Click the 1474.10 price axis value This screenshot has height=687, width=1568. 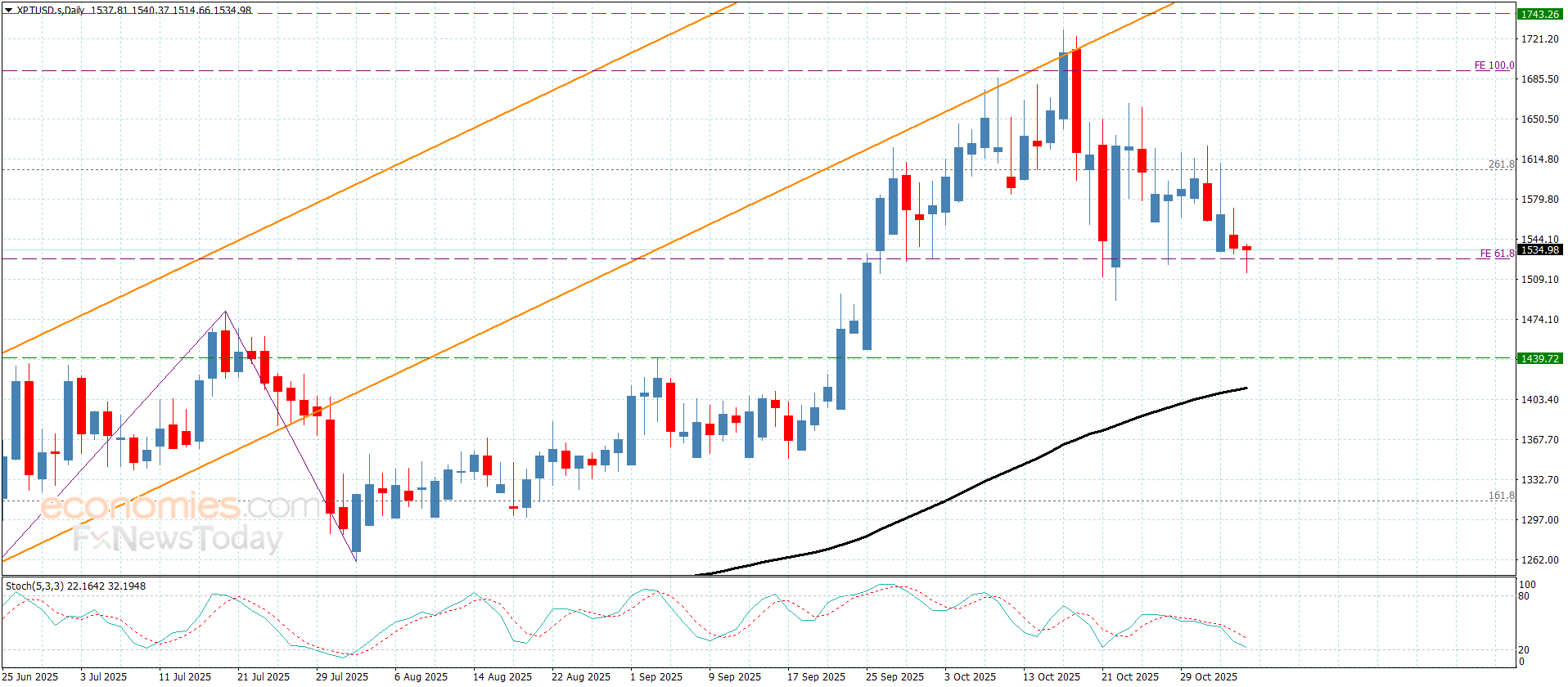[x=1539, y=319]
